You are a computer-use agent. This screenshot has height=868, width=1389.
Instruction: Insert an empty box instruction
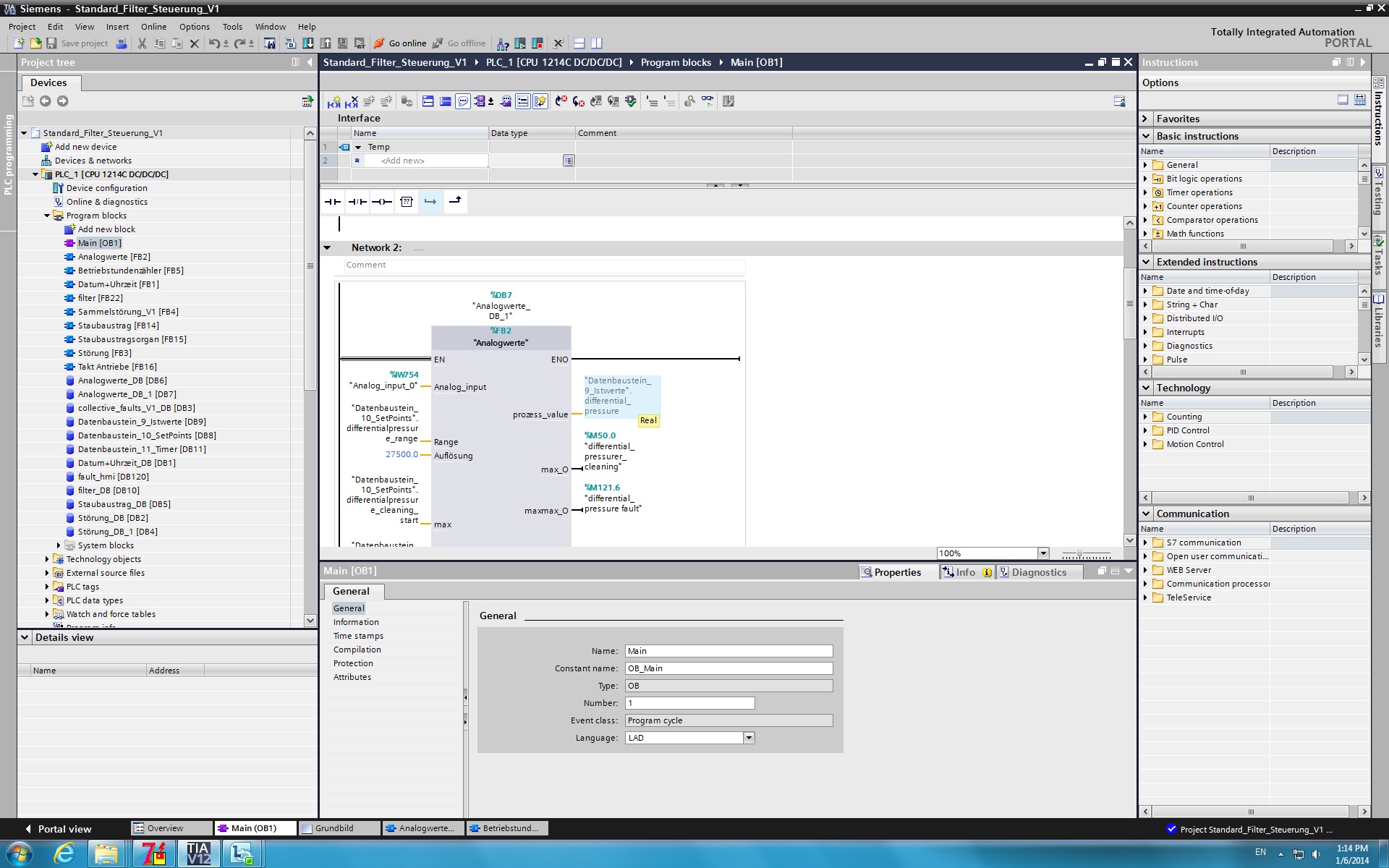point(407,202)
